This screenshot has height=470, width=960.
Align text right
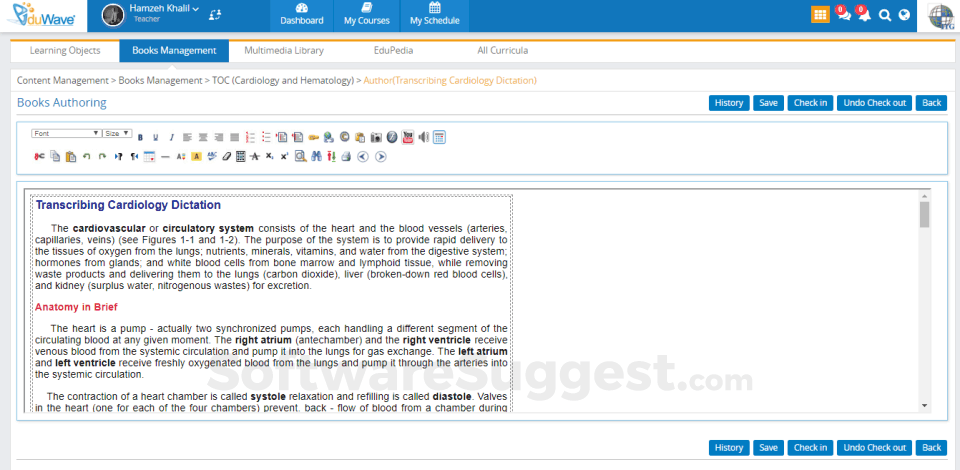click(x=219, y=137)
